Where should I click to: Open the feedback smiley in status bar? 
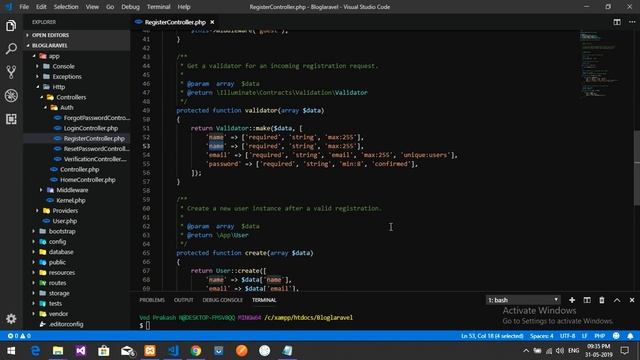click(x=616, y=336)
